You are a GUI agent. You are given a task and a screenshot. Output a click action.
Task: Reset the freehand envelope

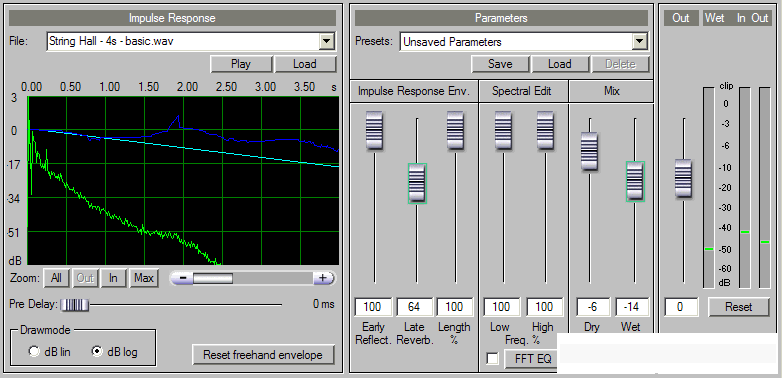[263, 355]
